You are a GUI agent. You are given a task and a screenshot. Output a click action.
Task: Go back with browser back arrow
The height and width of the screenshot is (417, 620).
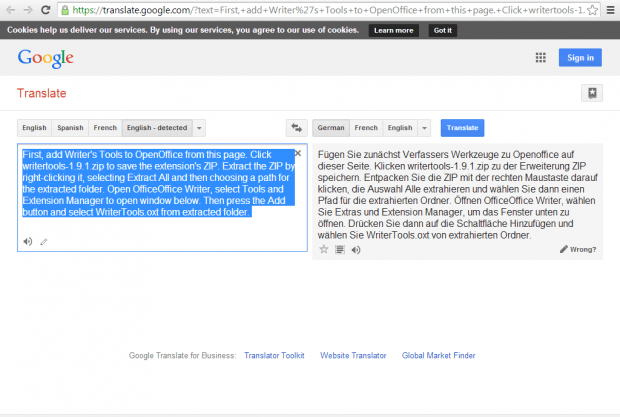[x=11, y=10]
